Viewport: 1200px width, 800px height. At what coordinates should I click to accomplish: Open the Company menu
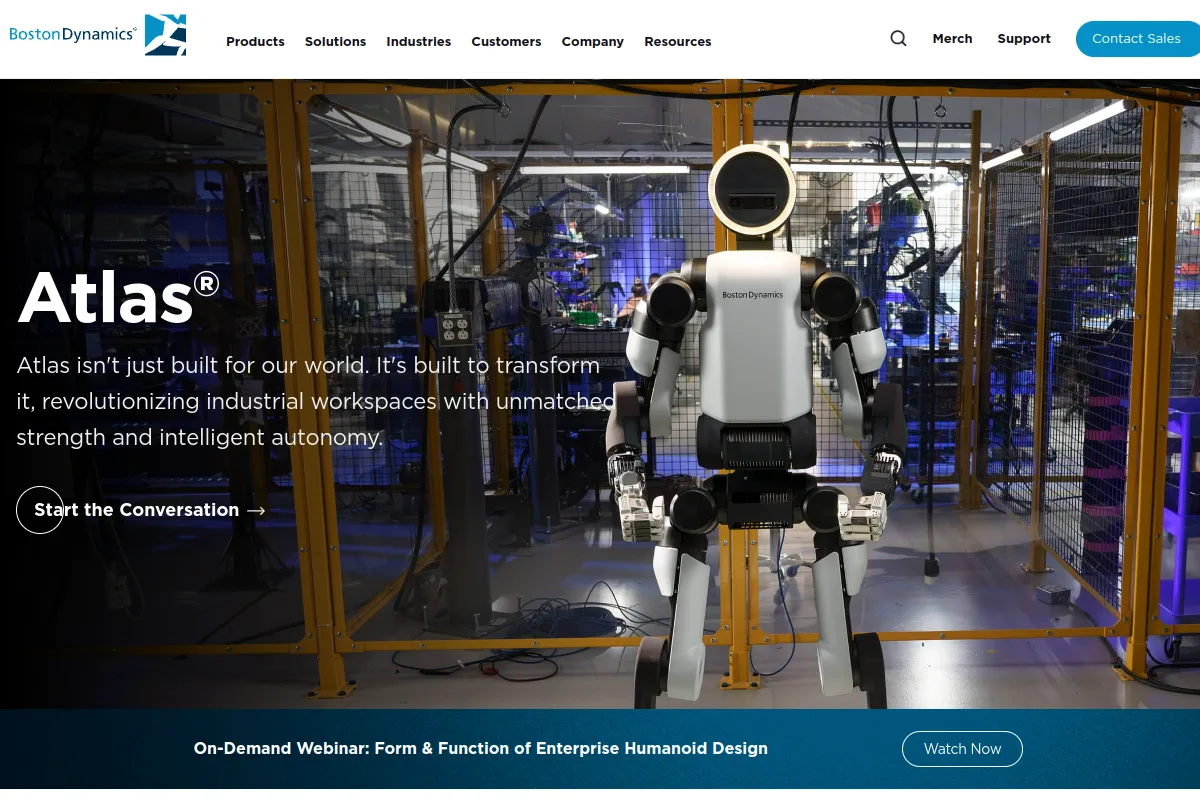592,42
